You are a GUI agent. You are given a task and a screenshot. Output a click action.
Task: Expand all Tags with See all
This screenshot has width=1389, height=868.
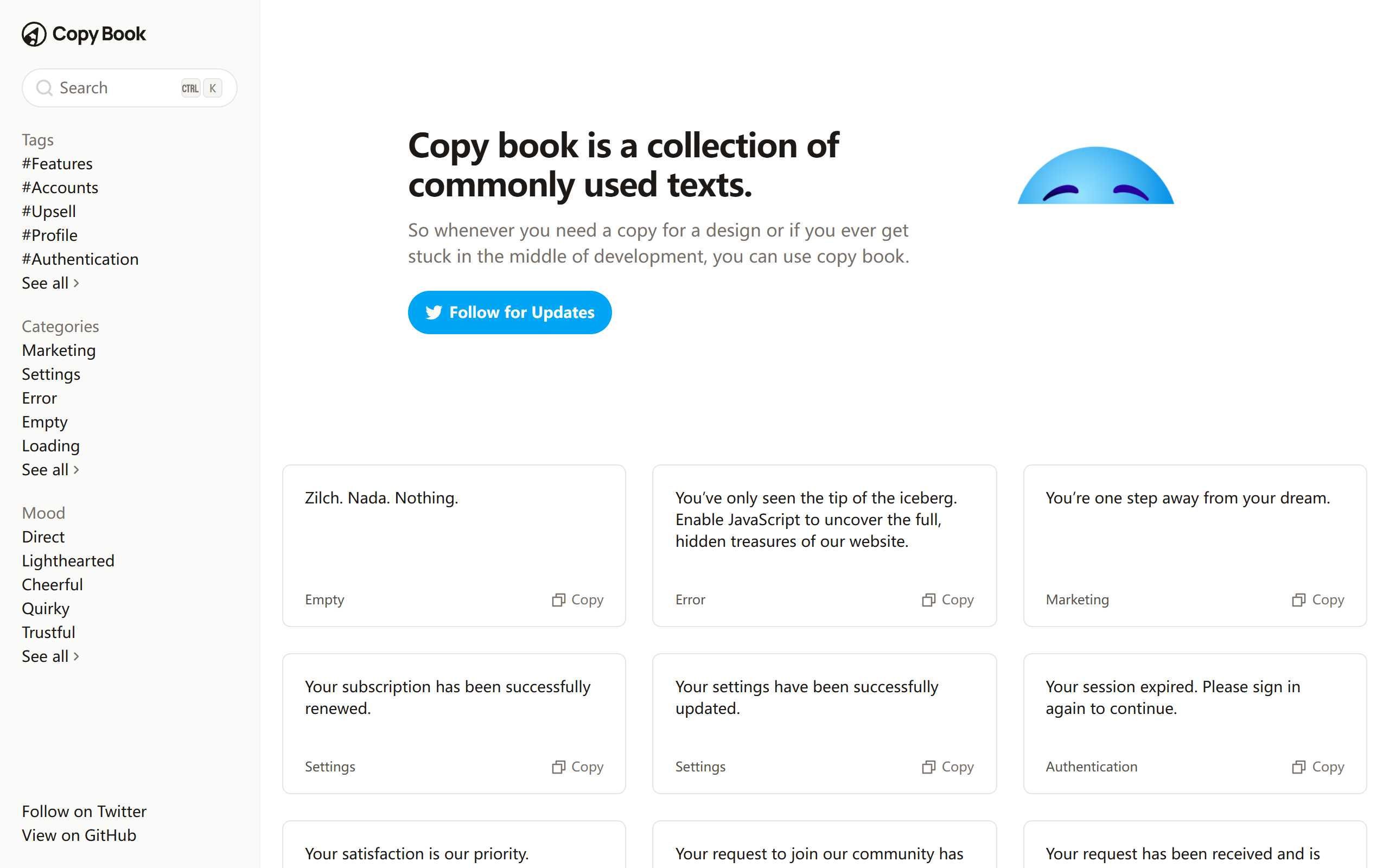(x=50, y=283)
